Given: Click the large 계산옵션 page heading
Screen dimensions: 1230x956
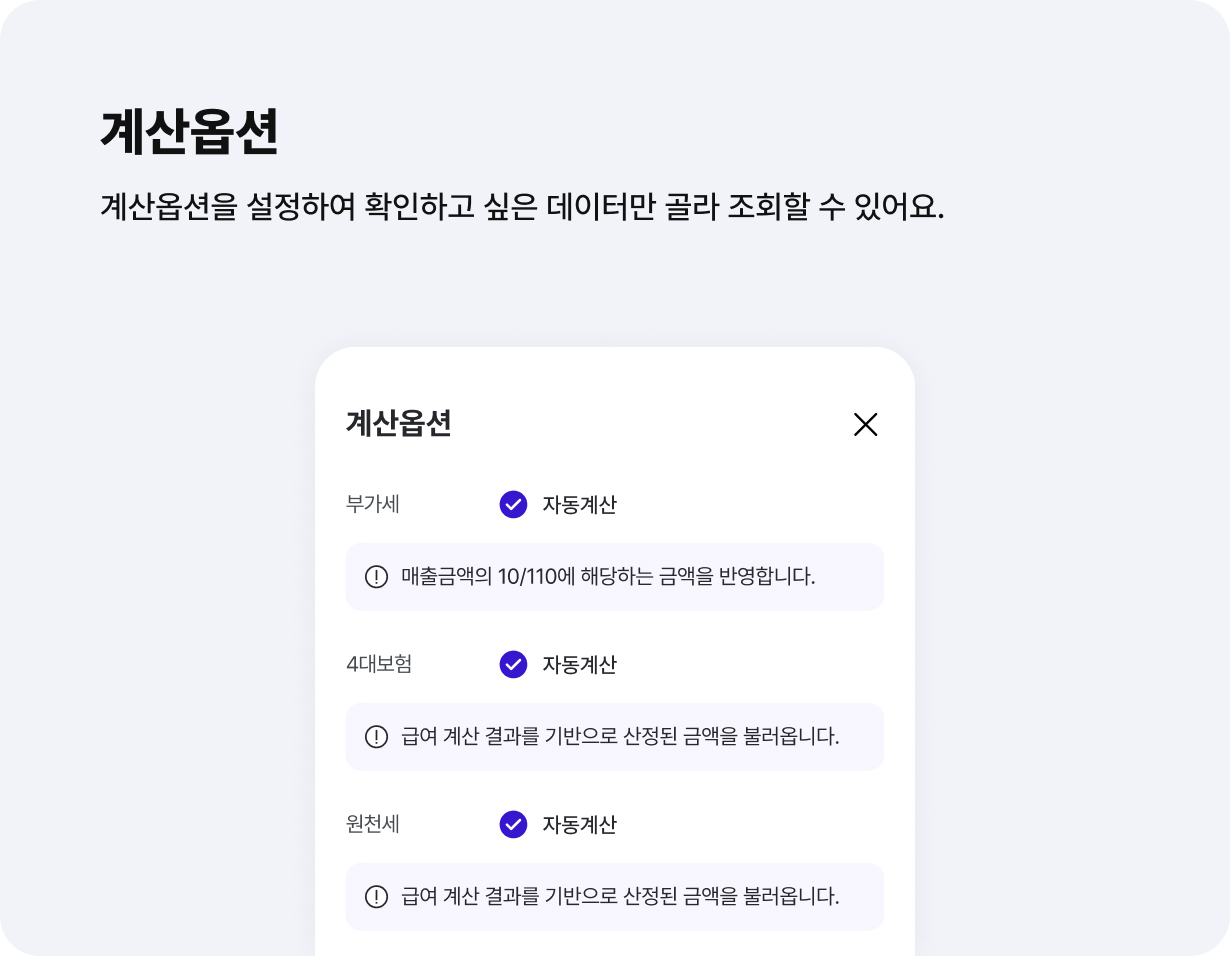Looking at the screenshot, I should pos(189,132).
